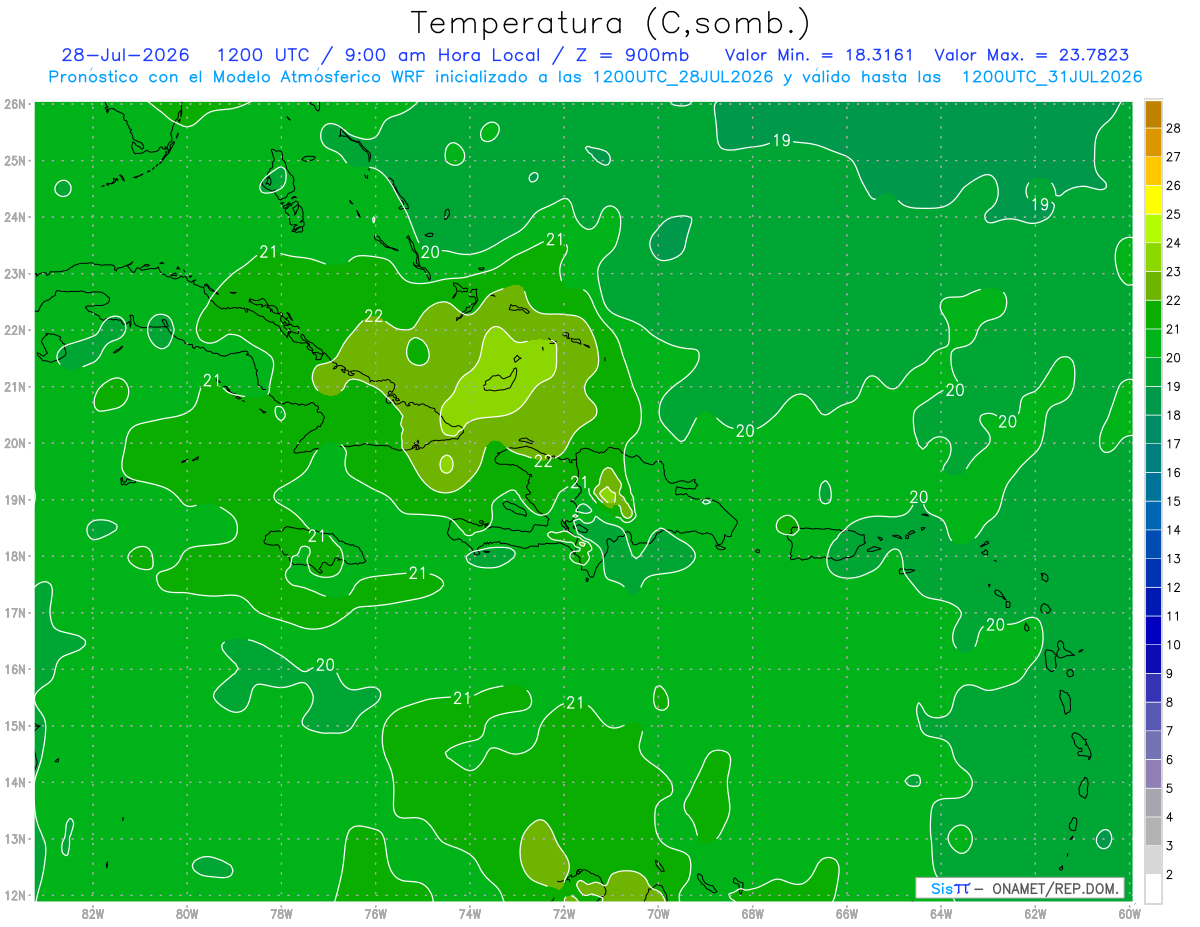Click legend value 24
This screenshot has height=927, width=1200.
[1173, 243]
